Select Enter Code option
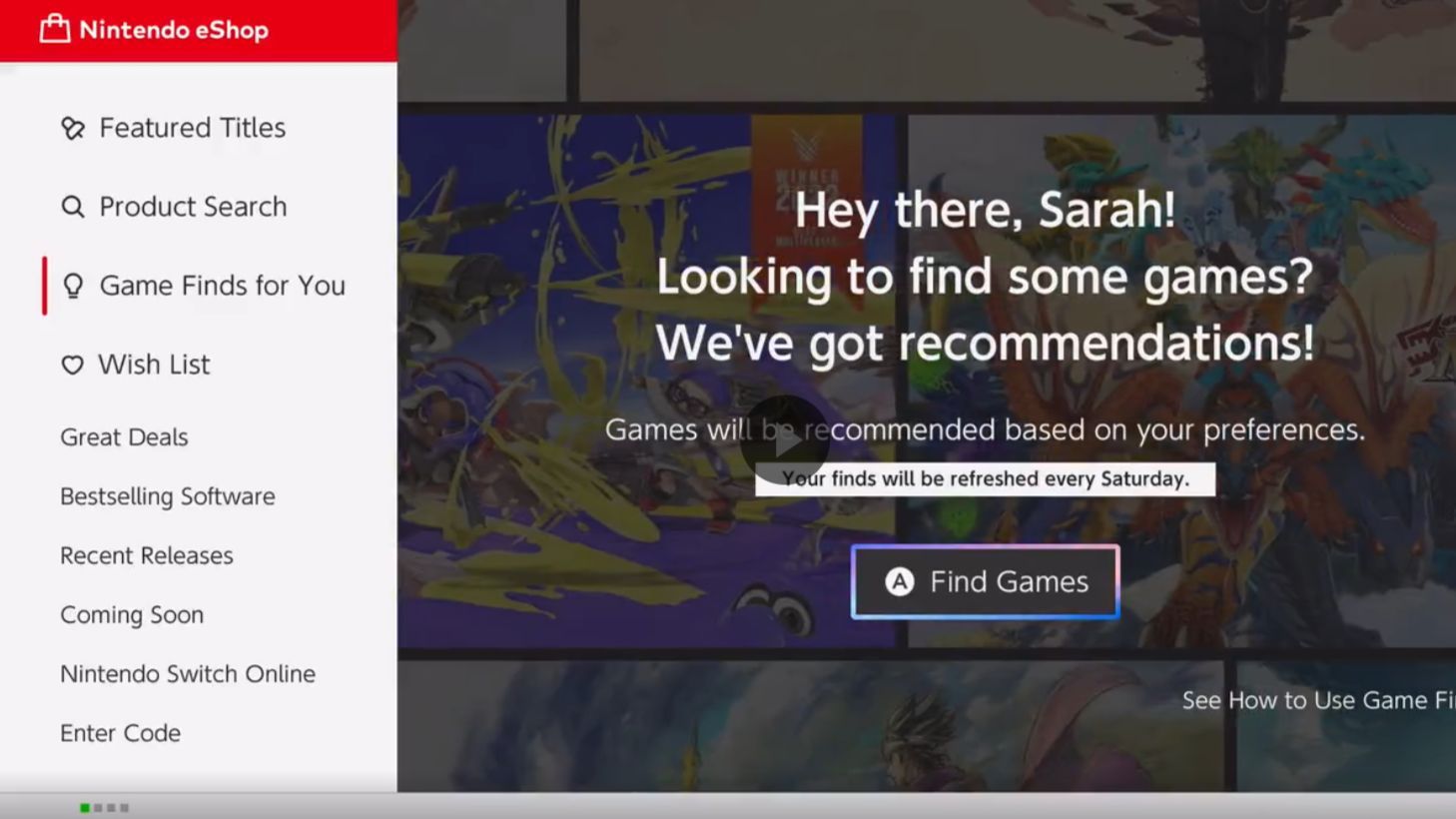 click(120, 733)
